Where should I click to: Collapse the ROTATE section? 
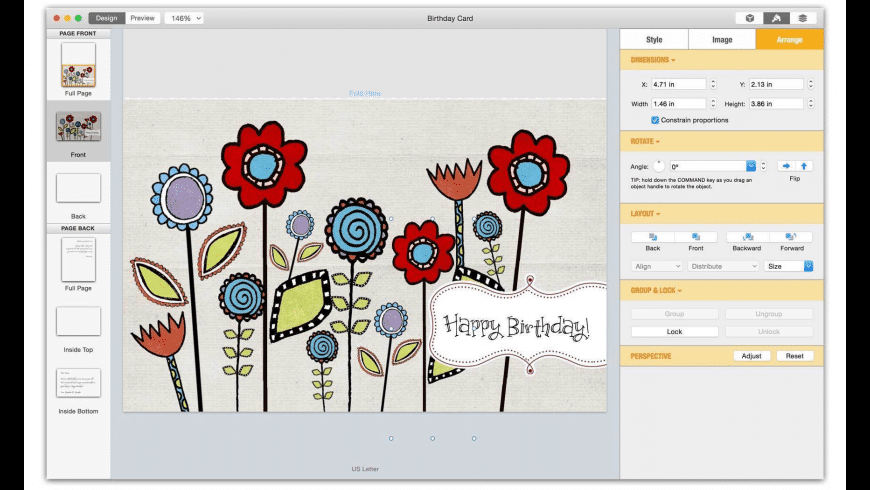tap(645, 142)
